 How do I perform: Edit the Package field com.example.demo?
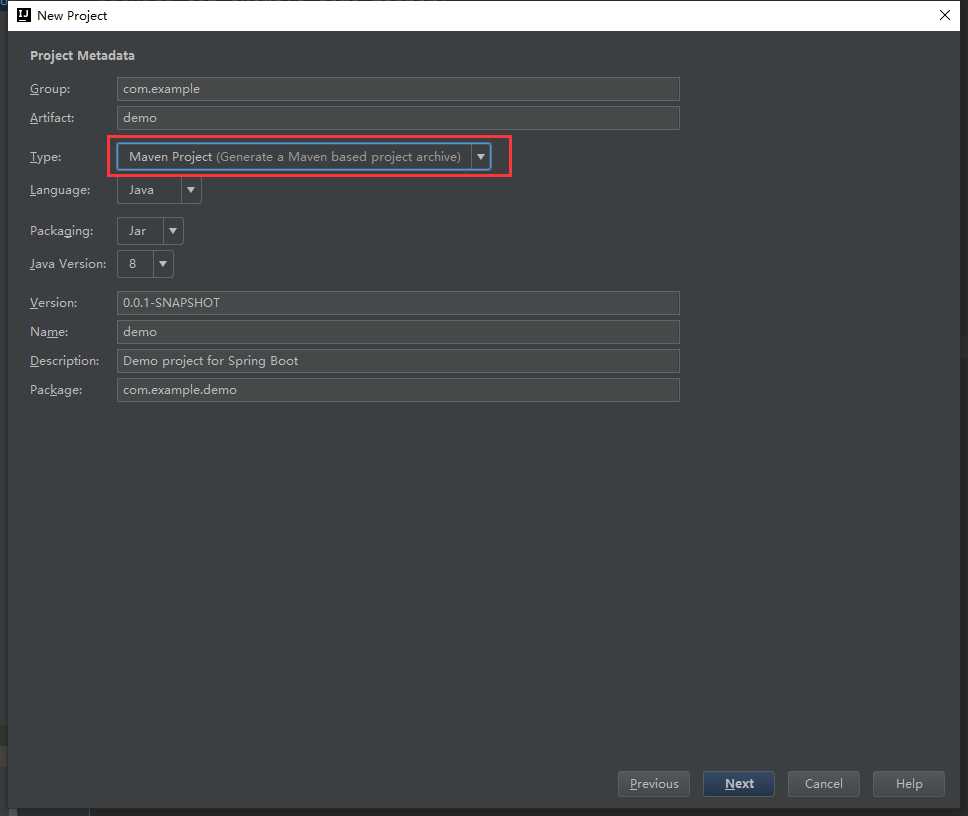(398, 390)
